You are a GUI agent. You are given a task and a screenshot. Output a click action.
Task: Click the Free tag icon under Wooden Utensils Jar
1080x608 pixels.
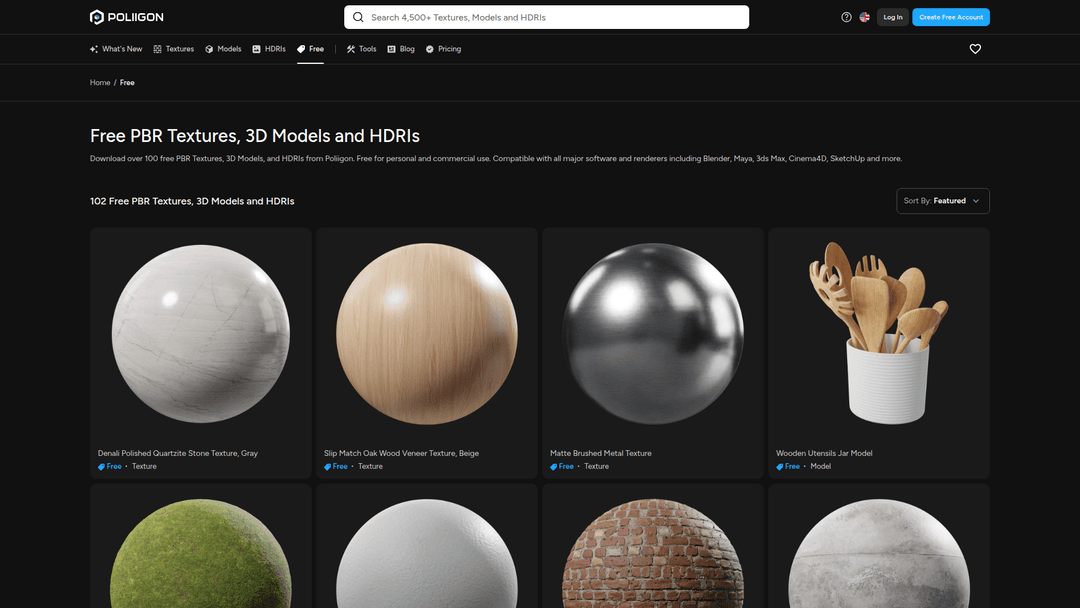pyautogui.click(x=780, y=467)
